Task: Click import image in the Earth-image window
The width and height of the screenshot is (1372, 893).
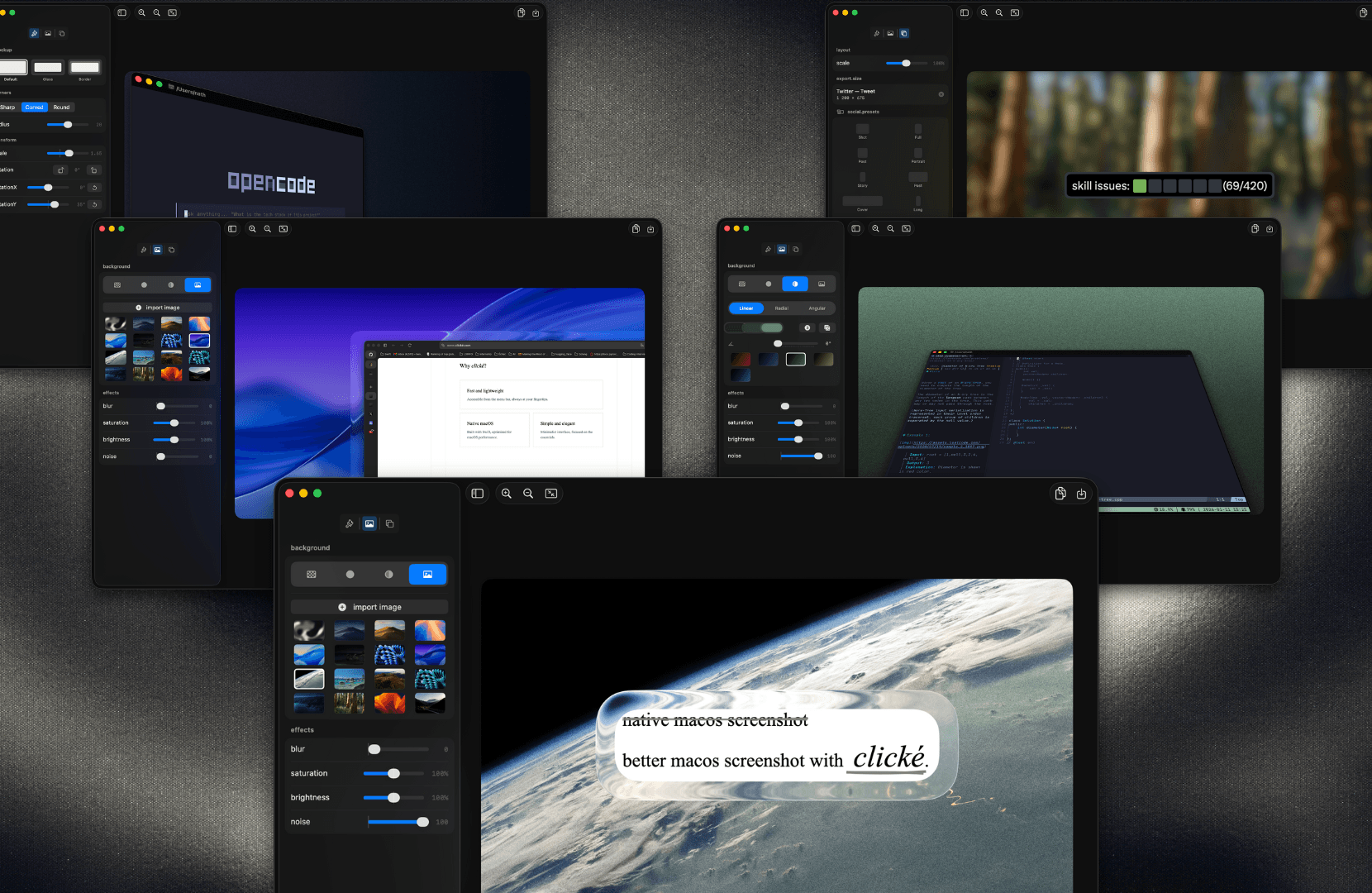Action: click(369, 607)
